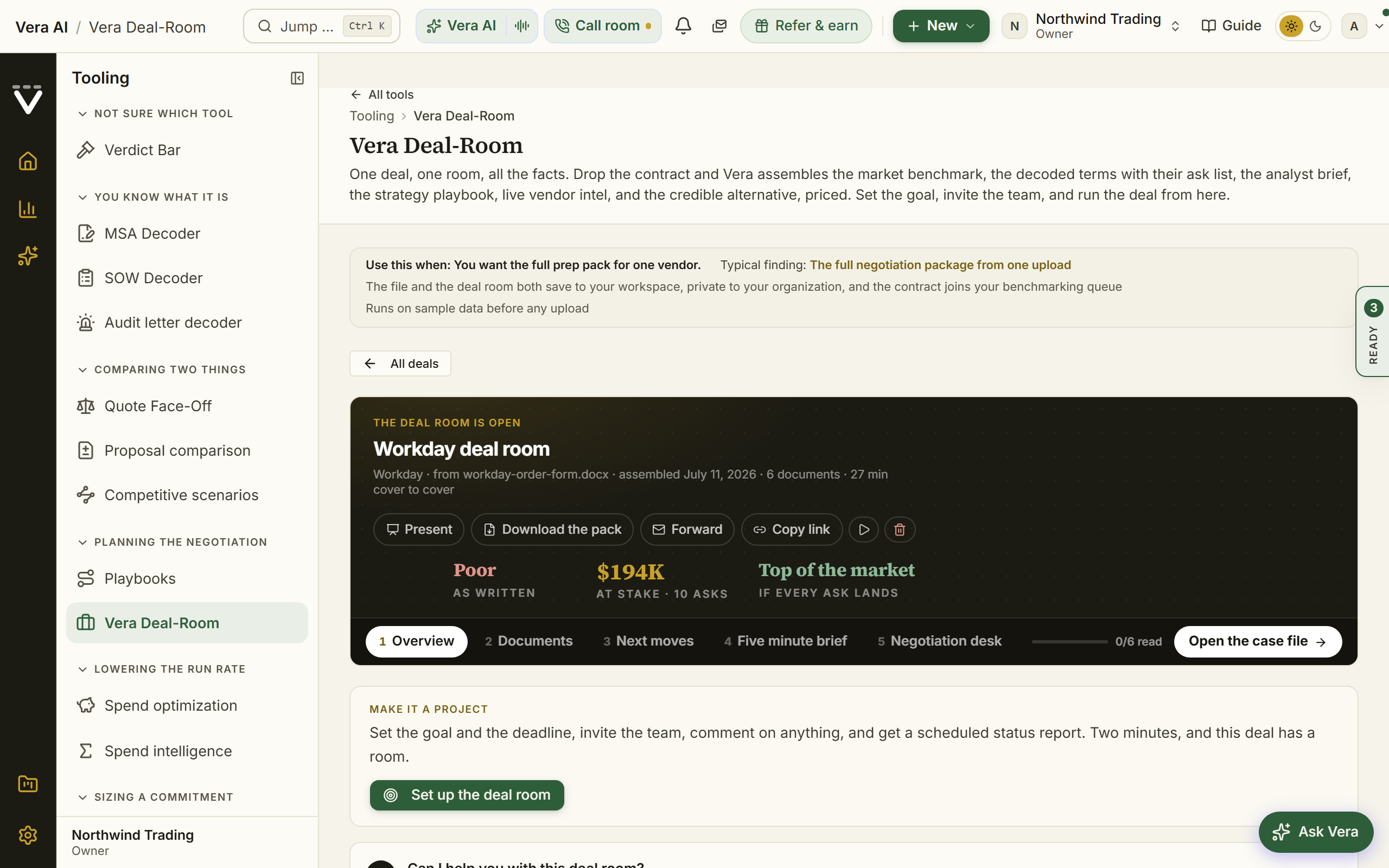Return to All deals

tap(400, 363)
